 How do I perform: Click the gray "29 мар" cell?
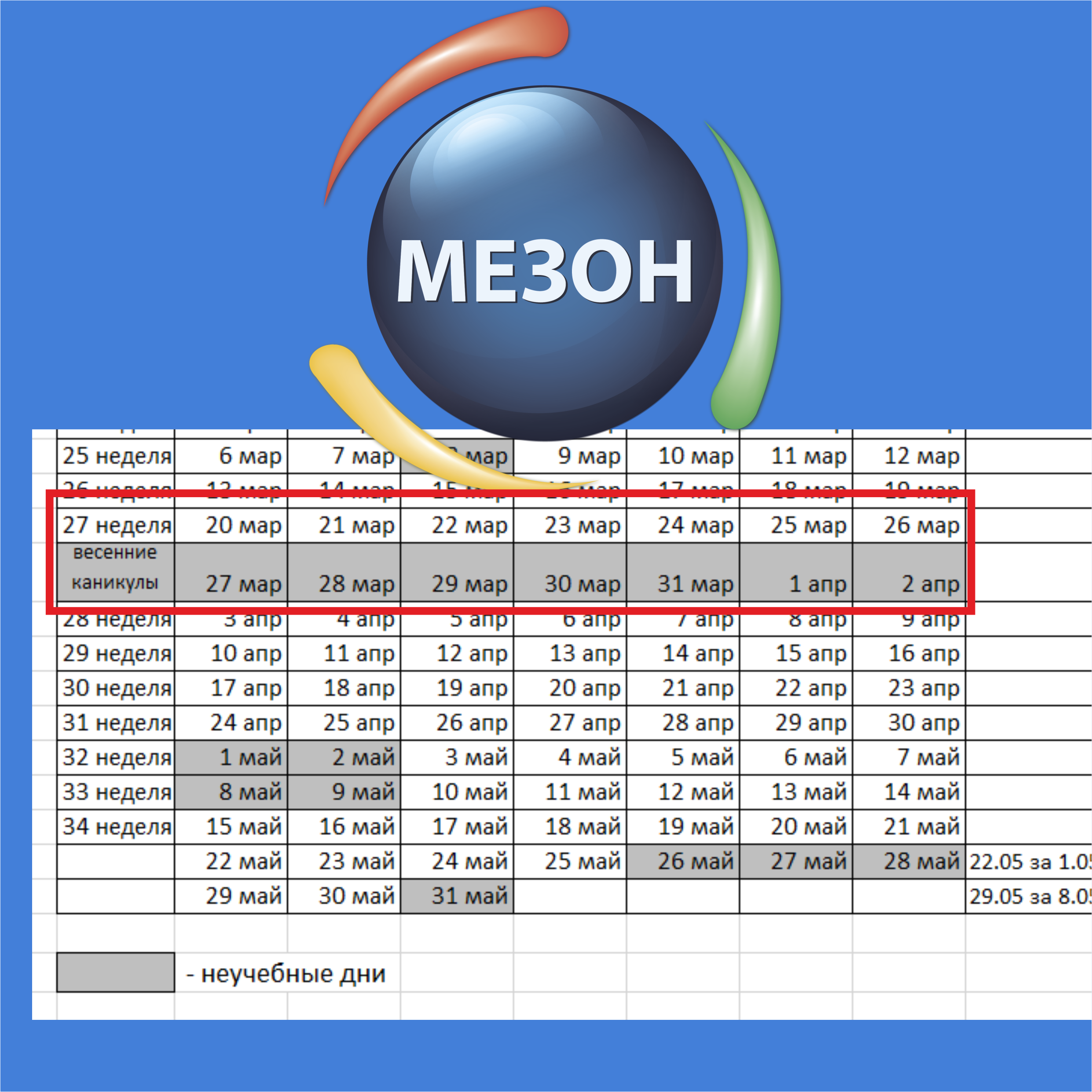[457, 572]
